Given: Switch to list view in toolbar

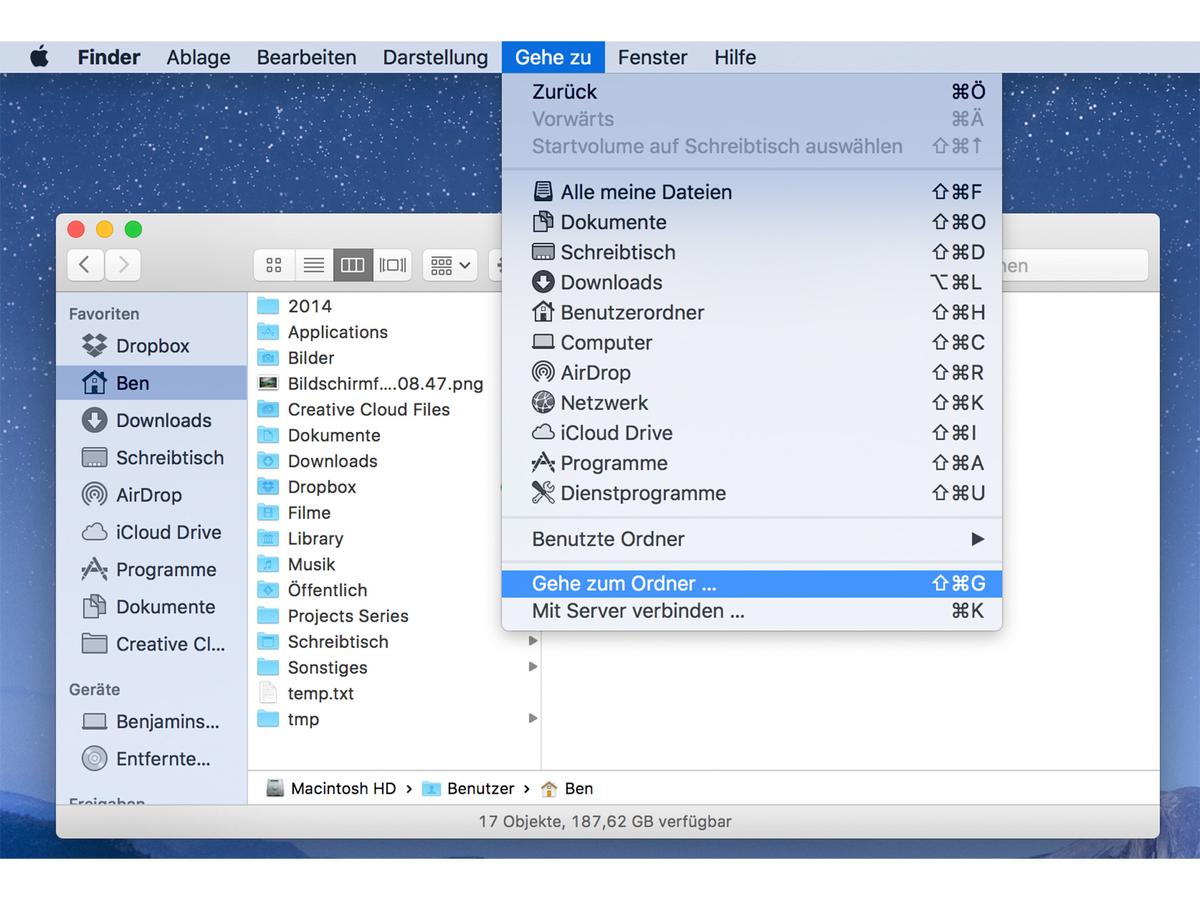Looking at the screenshot, I should pos(313,265).
